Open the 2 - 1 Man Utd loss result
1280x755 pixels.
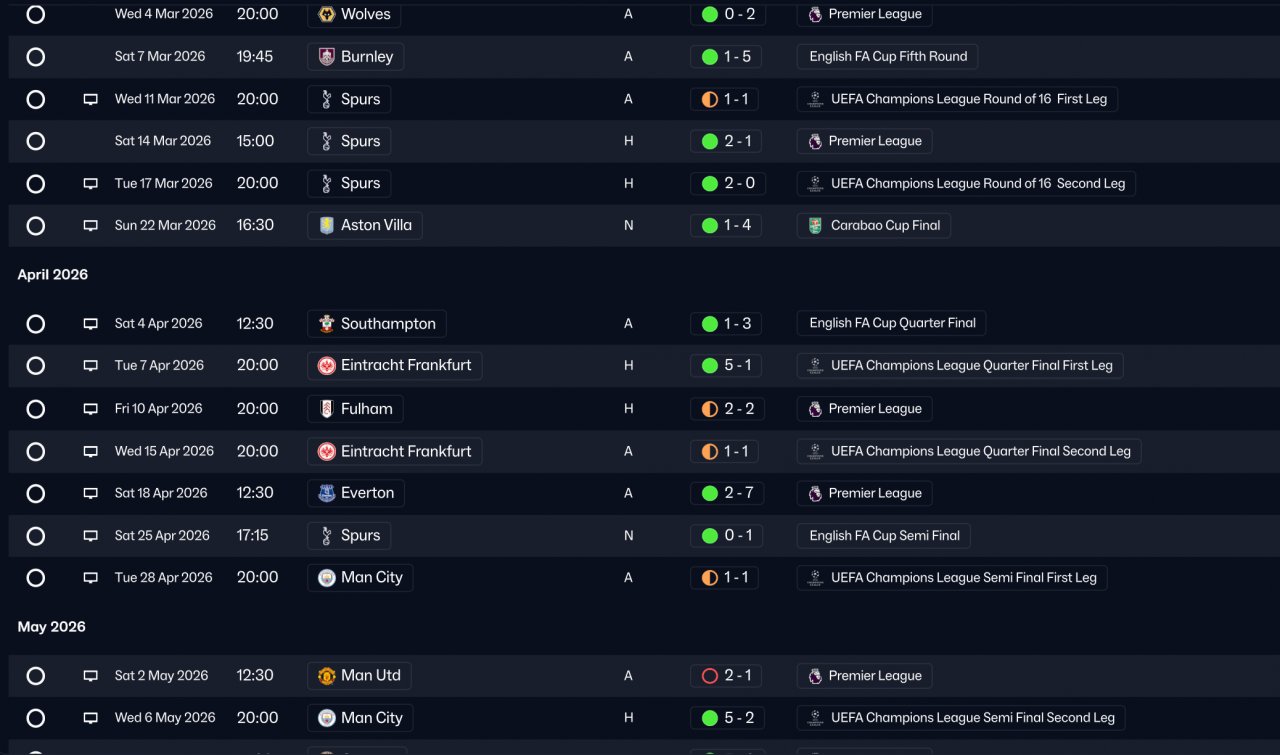pos(726,676)
